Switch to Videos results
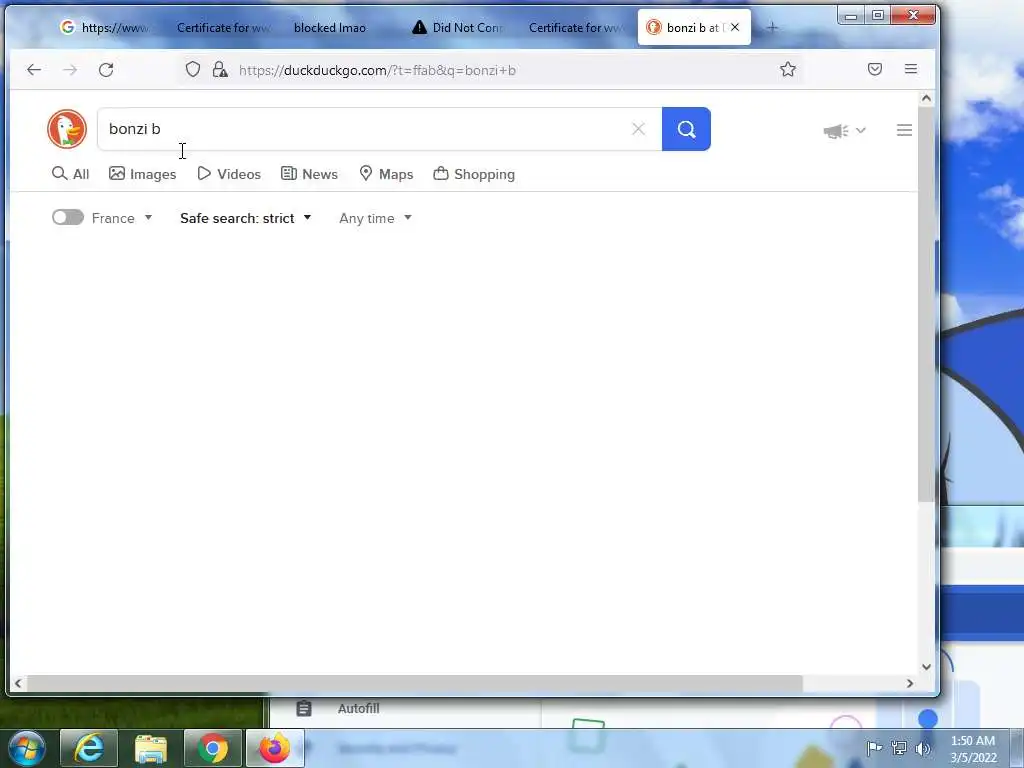This screenshot has height=768, width=1024. (229, 174)
